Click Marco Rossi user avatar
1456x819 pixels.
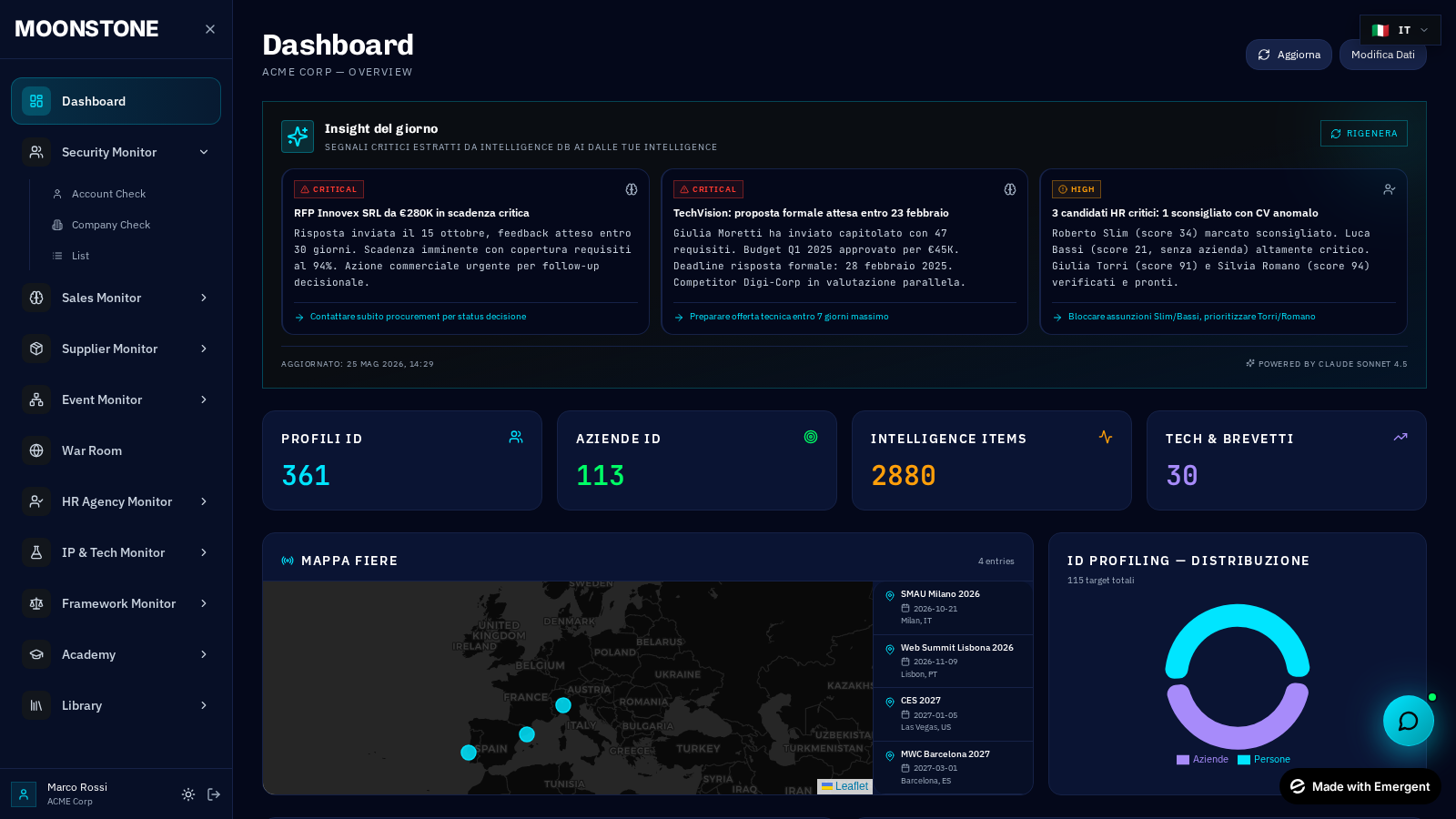pyautogui.click(x=24, y=794)
